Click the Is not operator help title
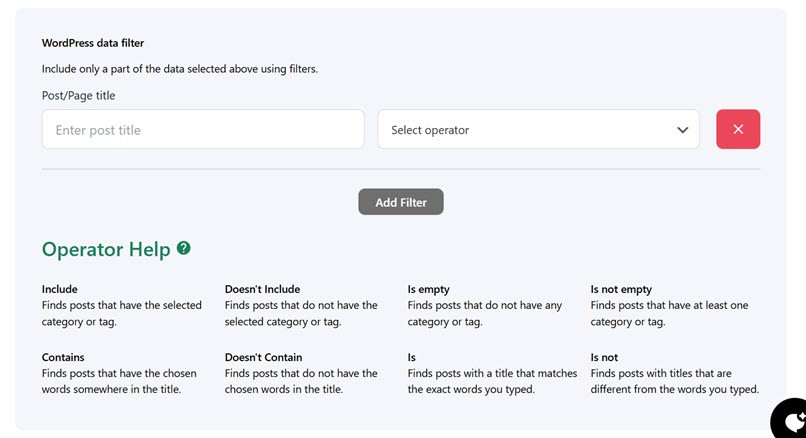 (604, 357)
